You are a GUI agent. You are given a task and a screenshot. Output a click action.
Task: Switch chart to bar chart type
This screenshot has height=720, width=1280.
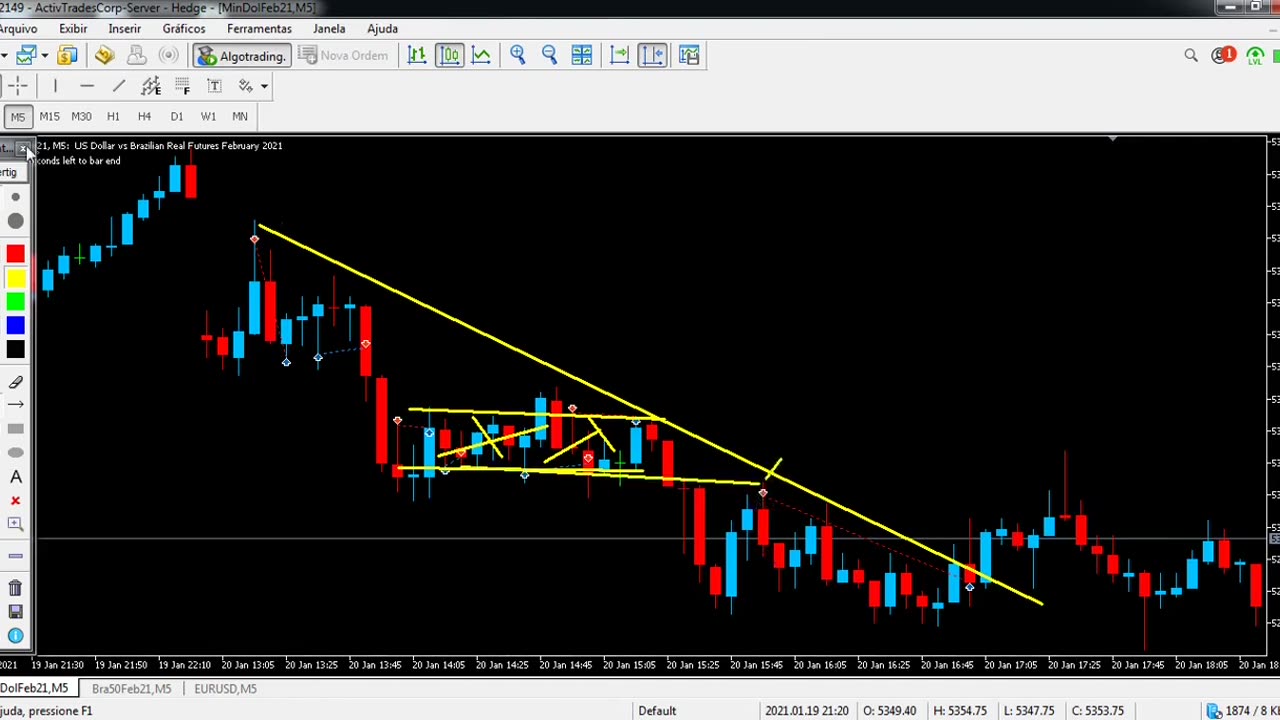[417, 55]
